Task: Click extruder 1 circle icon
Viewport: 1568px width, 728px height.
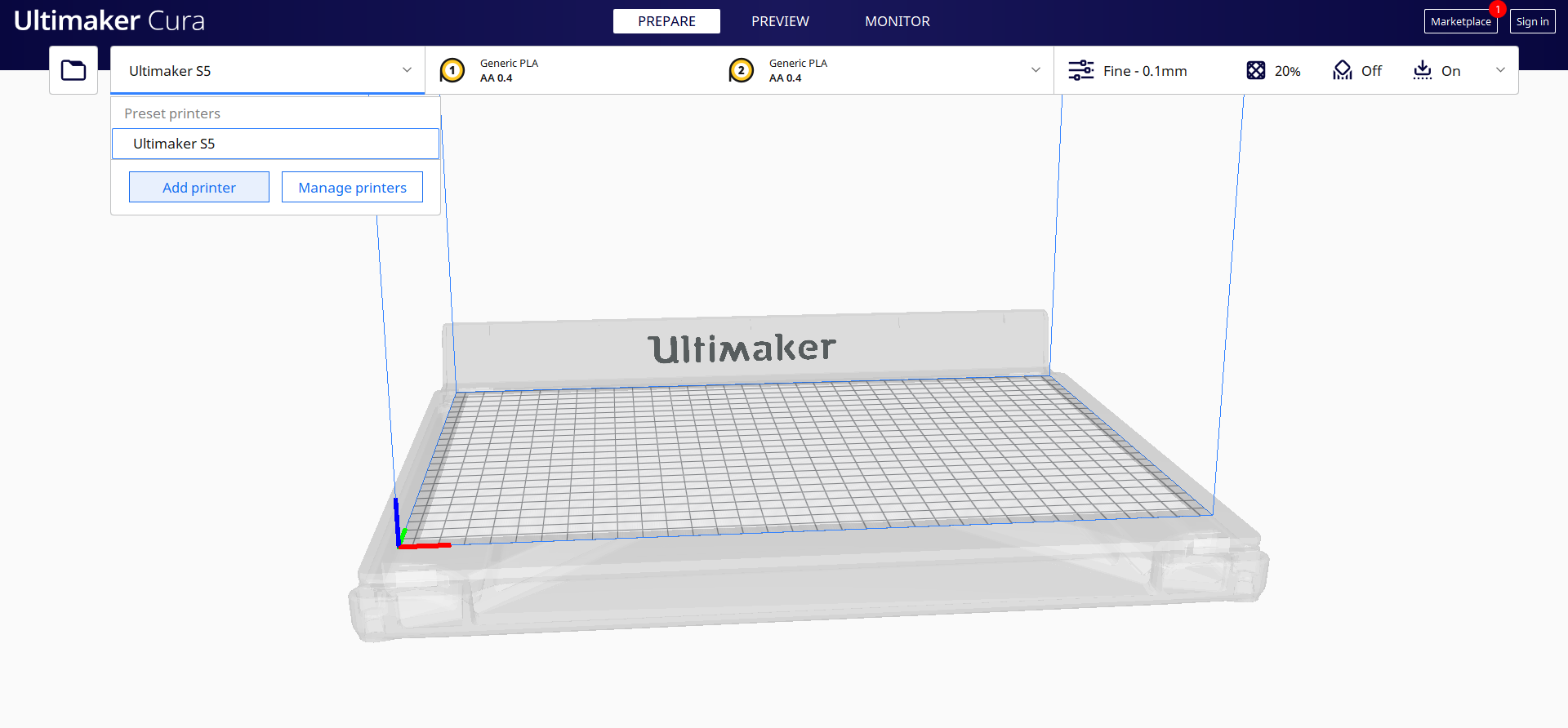Action: (x=452, y=70)
